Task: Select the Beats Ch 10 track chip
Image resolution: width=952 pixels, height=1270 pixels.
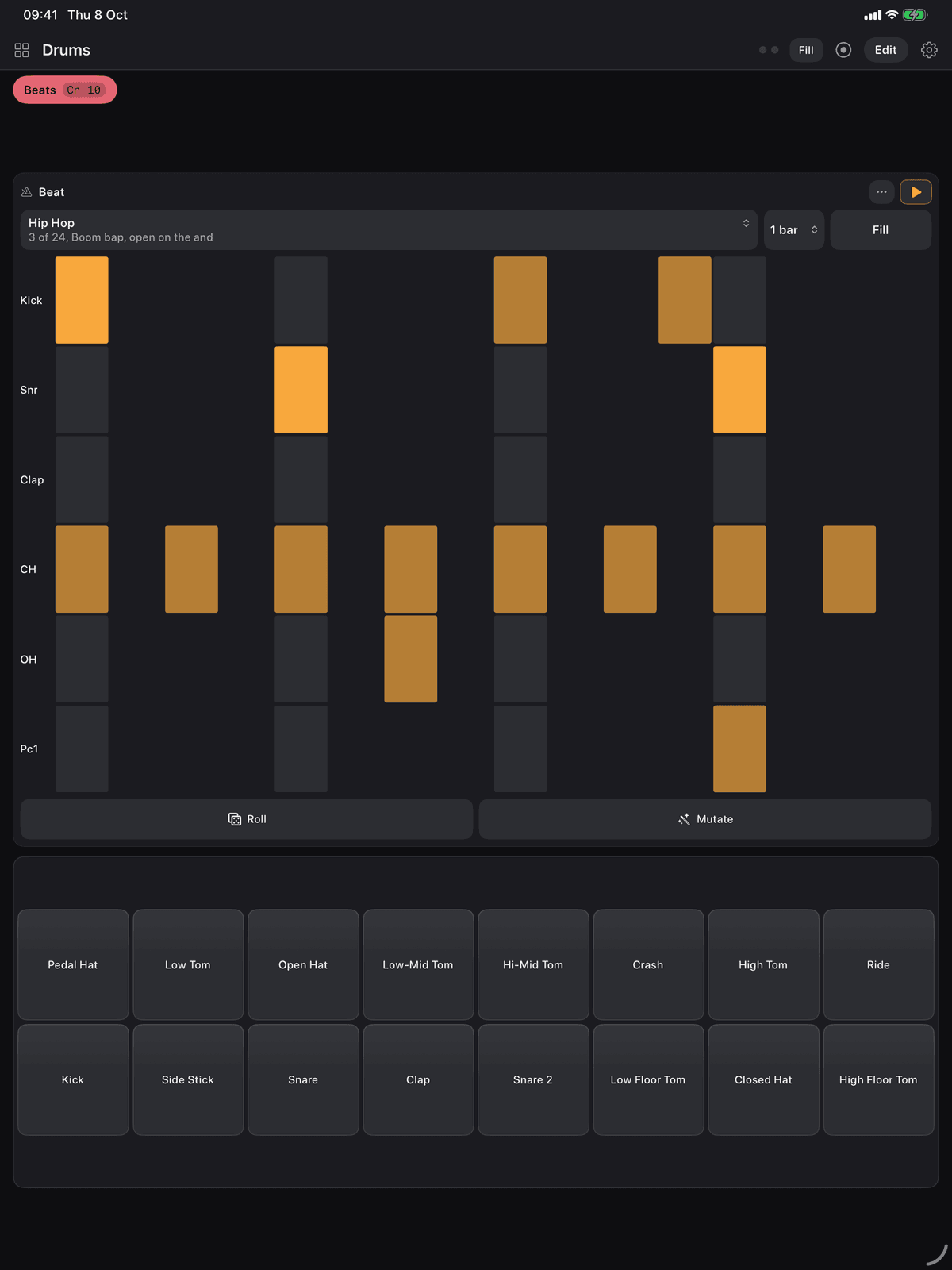Action: pos(65,90)
